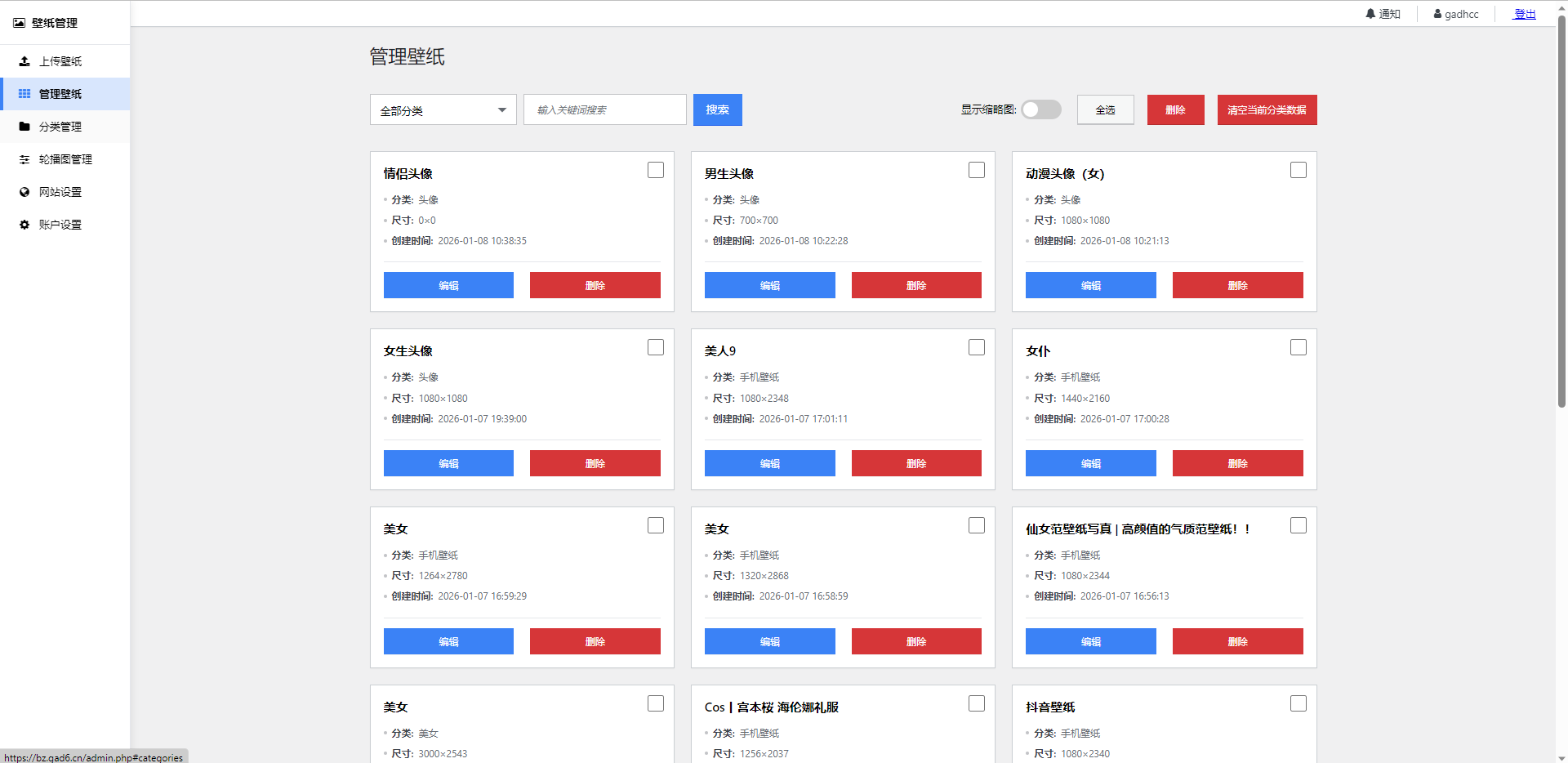Open the 全部分类 category dropdown

point(443,110)
